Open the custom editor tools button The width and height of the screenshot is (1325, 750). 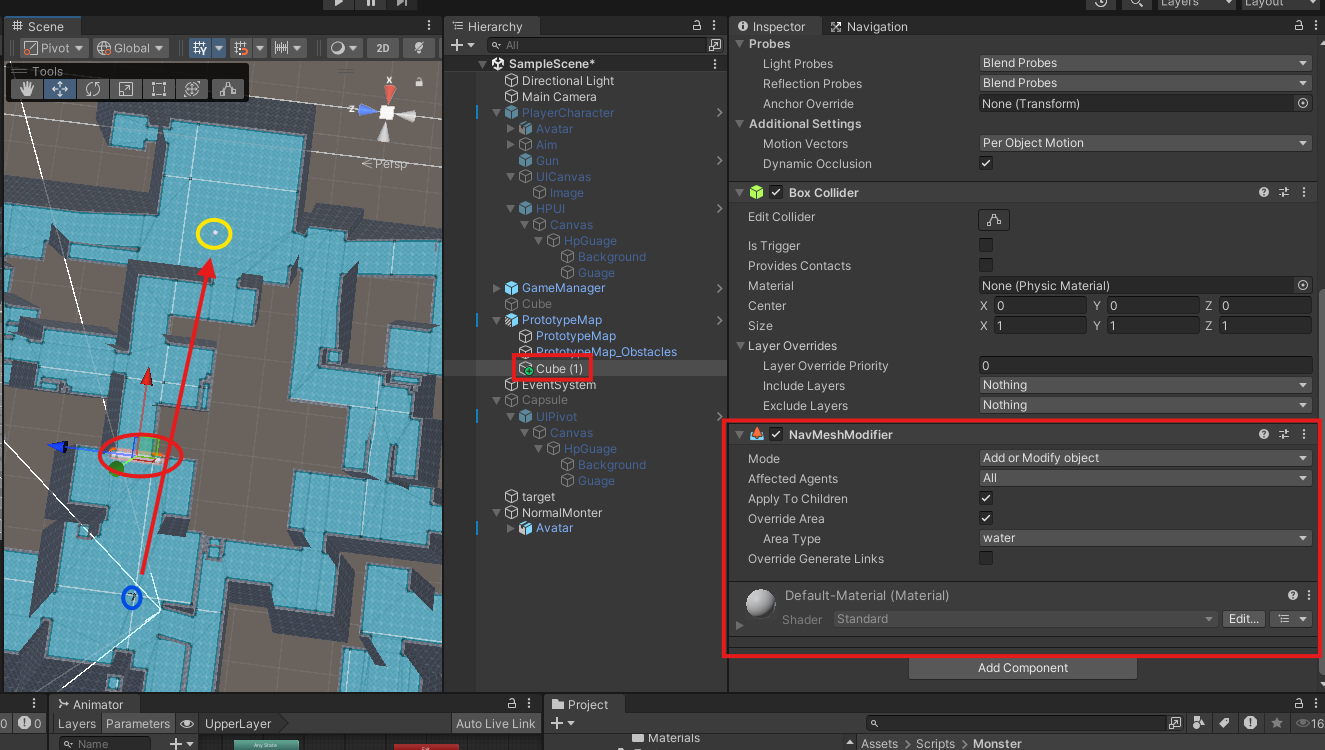coord(228,89)
